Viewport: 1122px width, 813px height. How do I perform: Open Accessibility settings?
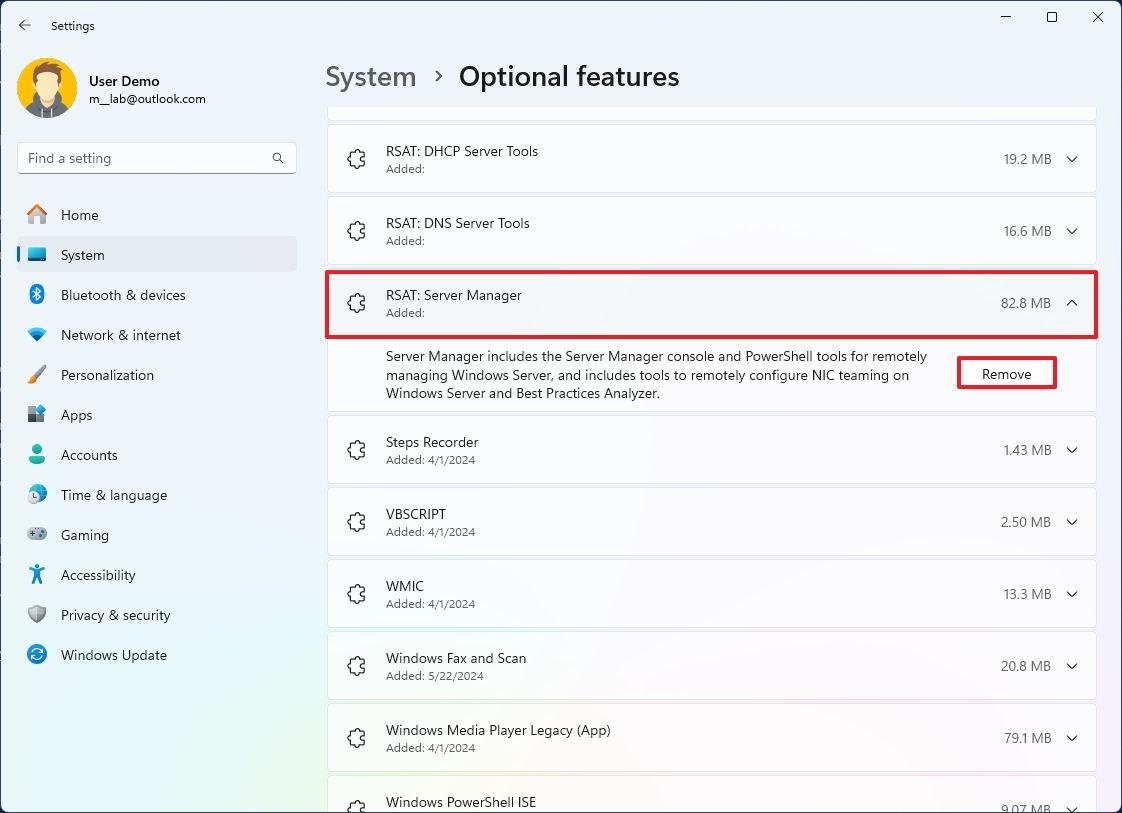99,574
